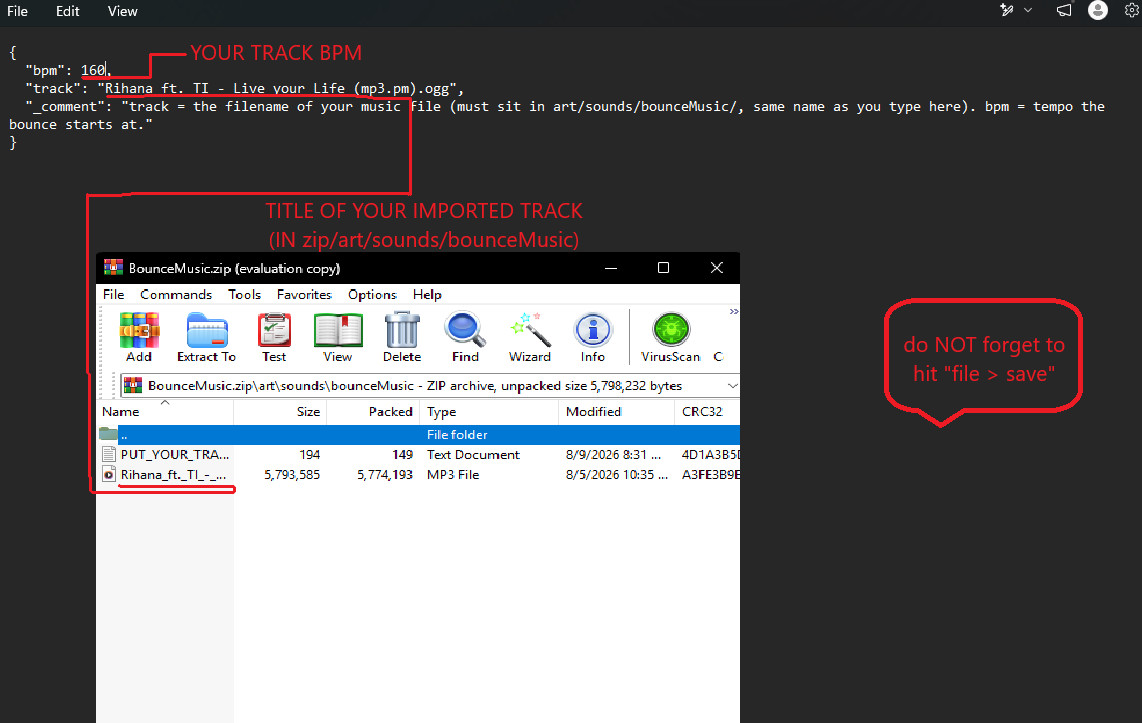Screen dimensions: 1142x723
Task: Open Notepad settings gear icon
Action: pos(1132,10)
